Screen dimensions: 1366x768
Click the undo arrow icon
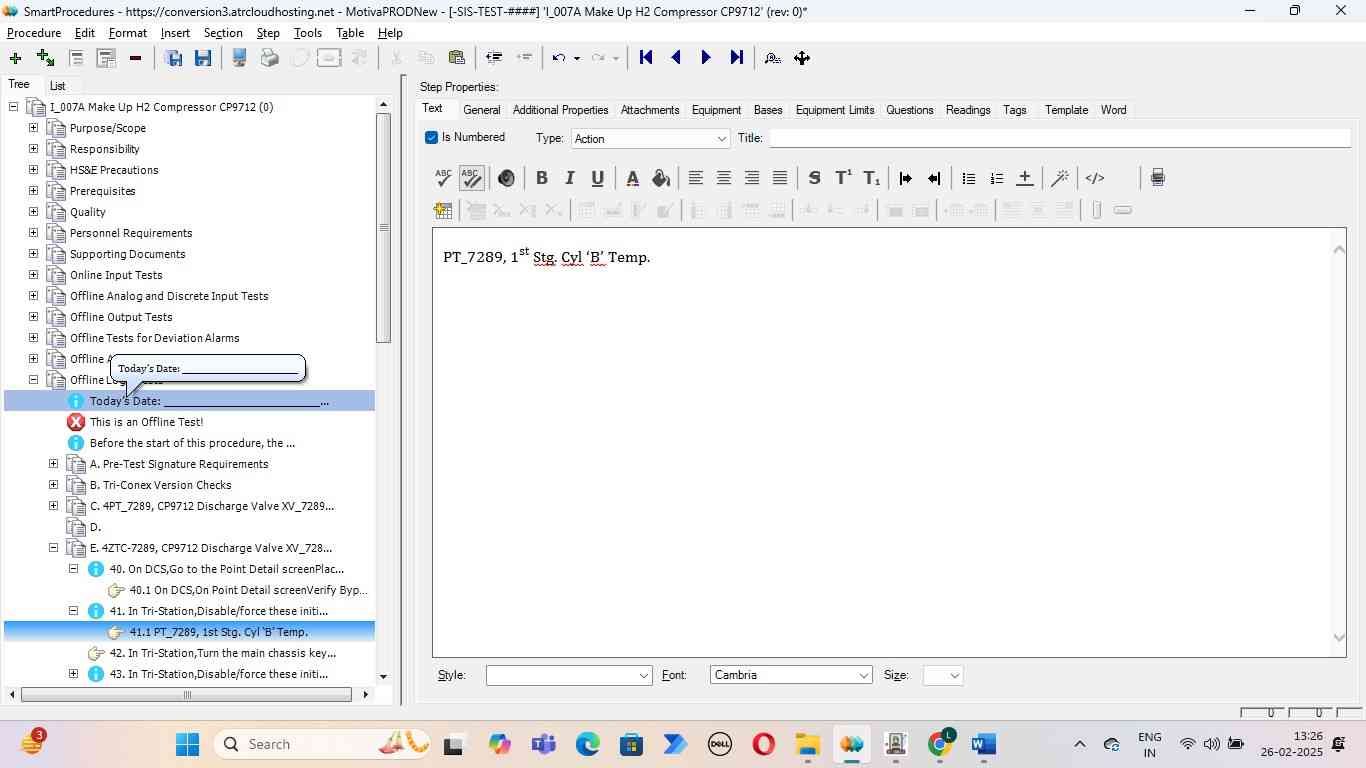pyautogui.click(x=560, y=58)
